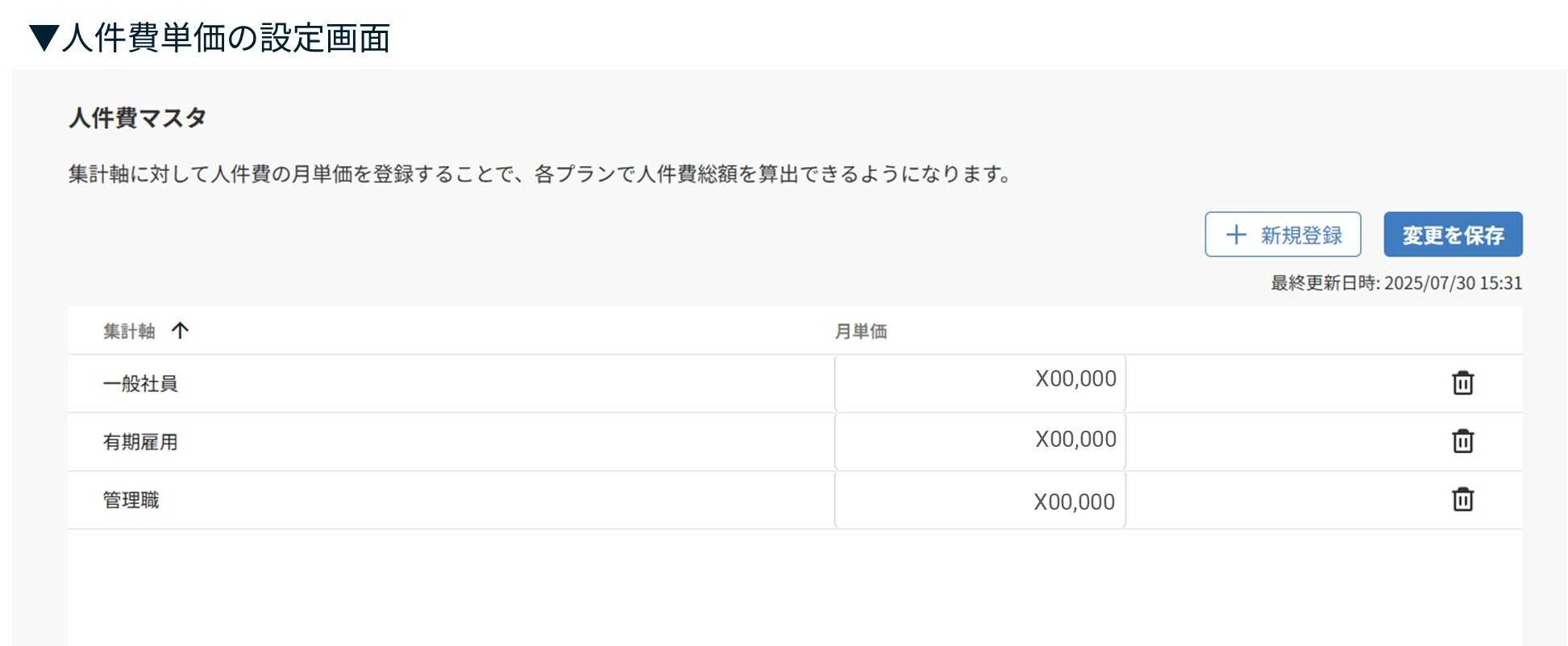Toggle sort arrow next to 集計軸
The width and height of the screenshot is (1568, 646).
180,331
